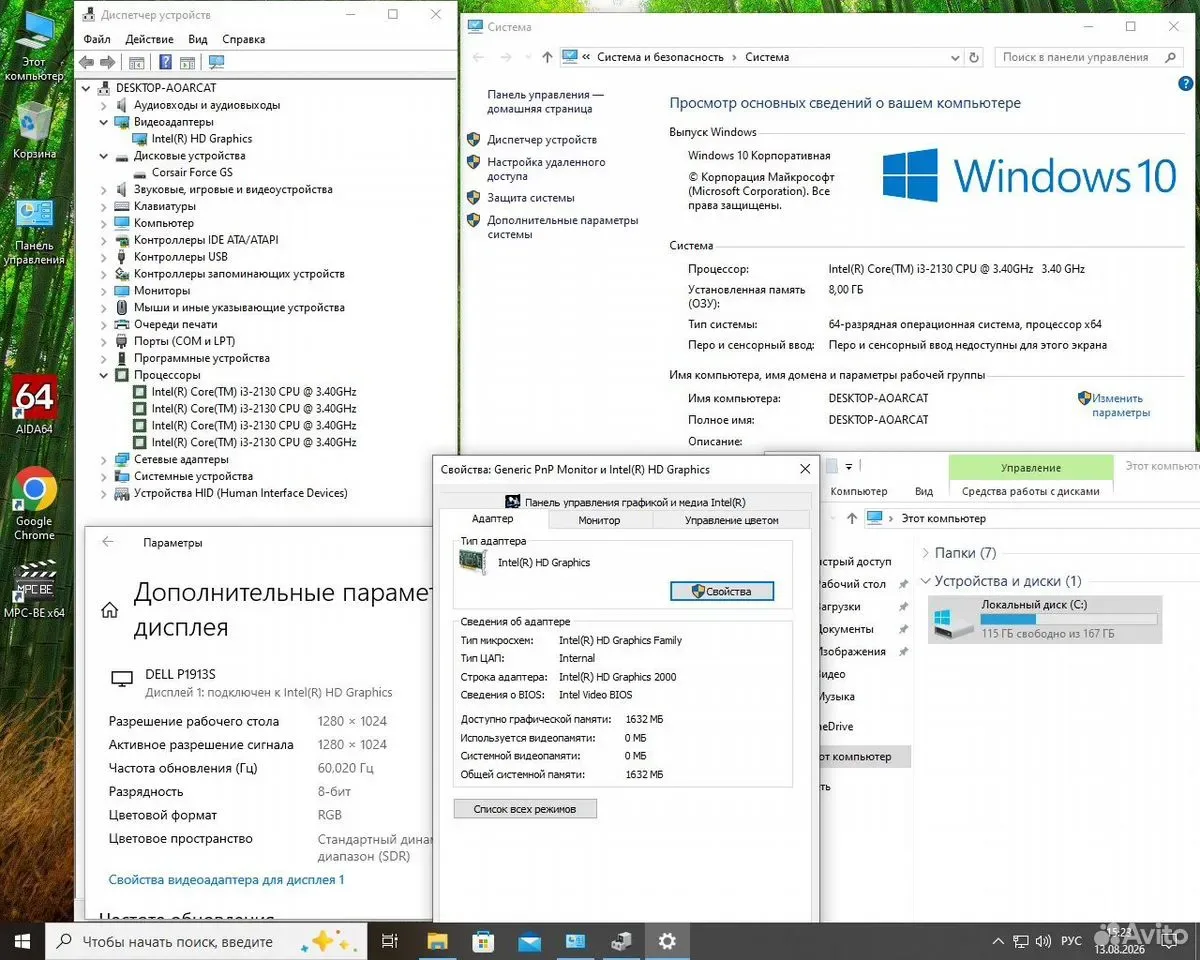Viewport: 1200px width, 960px height.
Task: Expand the Контроллеры USB node
Action: 103,257
